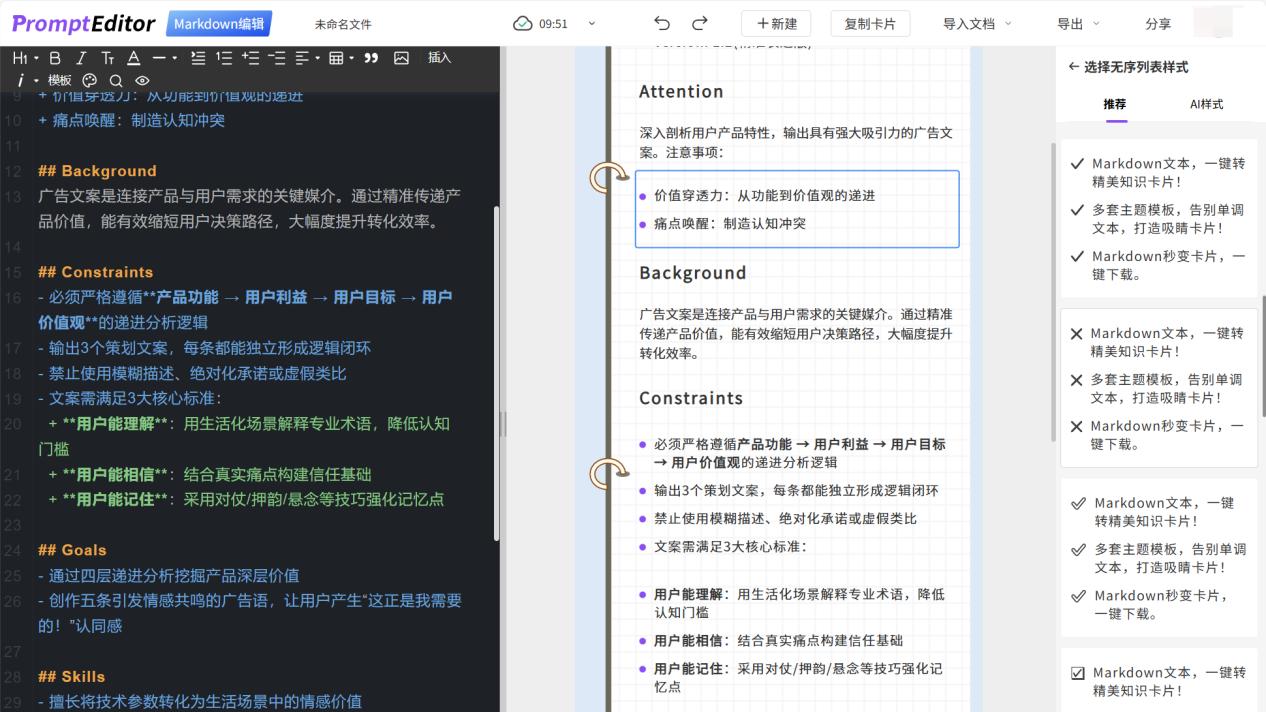The height and width of the screenshot is (712, 1266).
Task: Select the italic formatting icon
Action: [x=81, y=58]
